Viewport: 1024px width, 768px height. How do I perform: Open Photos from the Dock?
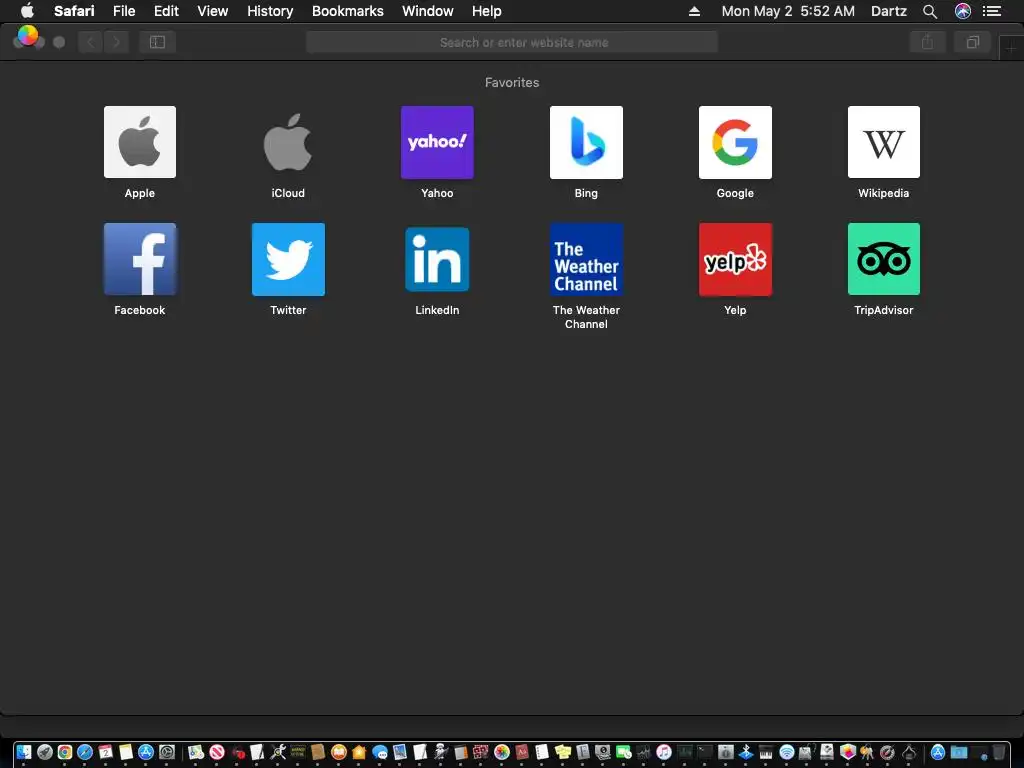[x=502, y=752]
